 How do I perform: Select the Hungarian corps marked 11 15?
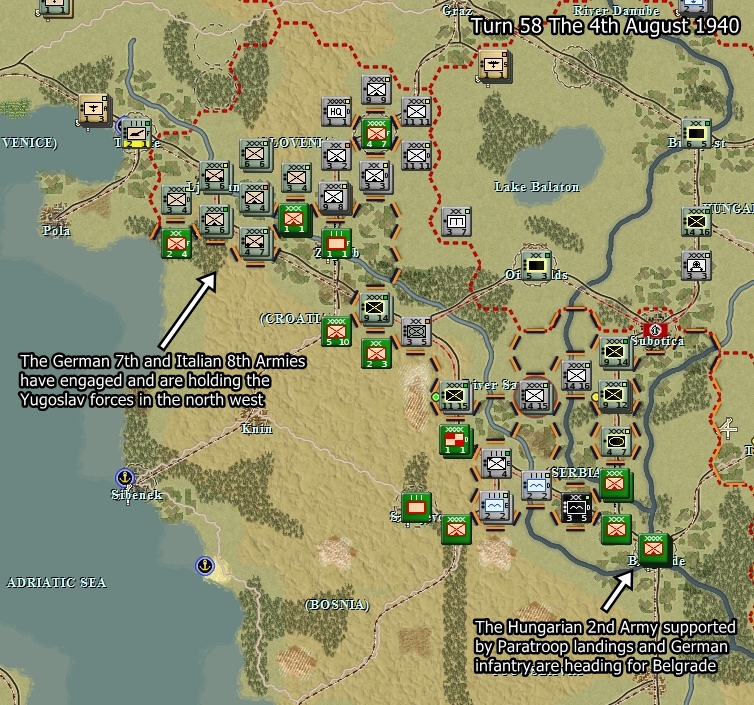(454, 396)
